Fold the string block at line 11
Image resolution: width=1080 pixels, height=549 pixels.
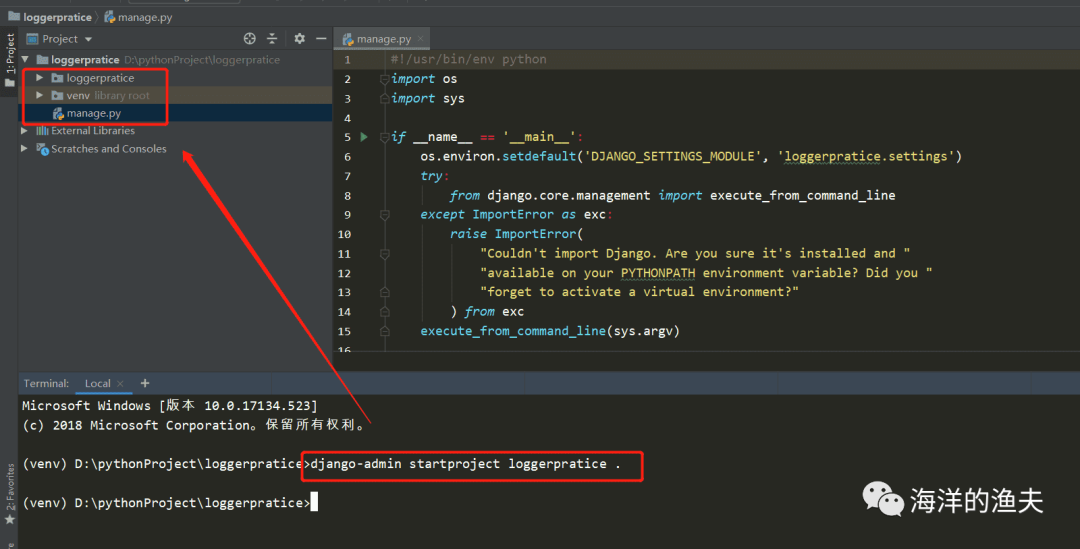[x=384, y=253]
